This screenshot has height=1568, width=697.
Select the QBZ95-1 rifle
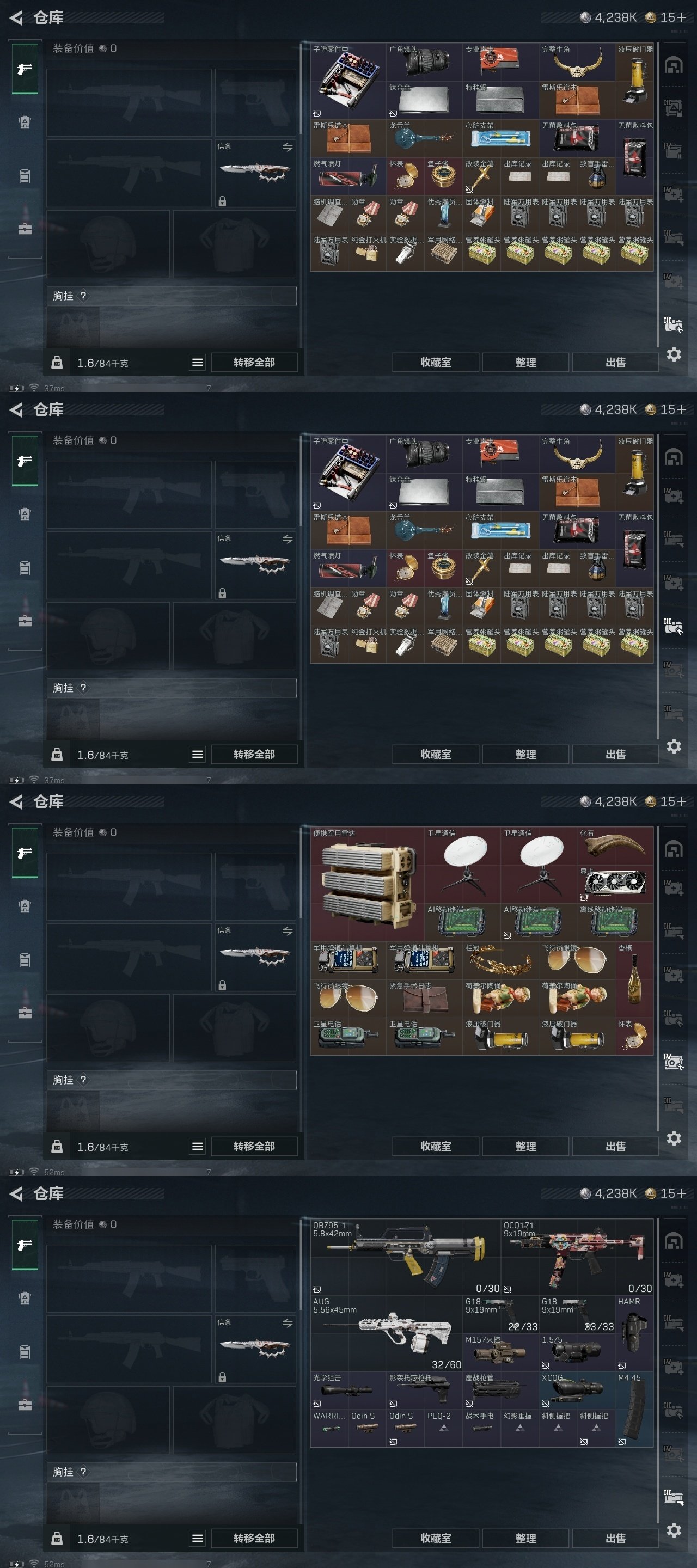tap(406, 1257)
